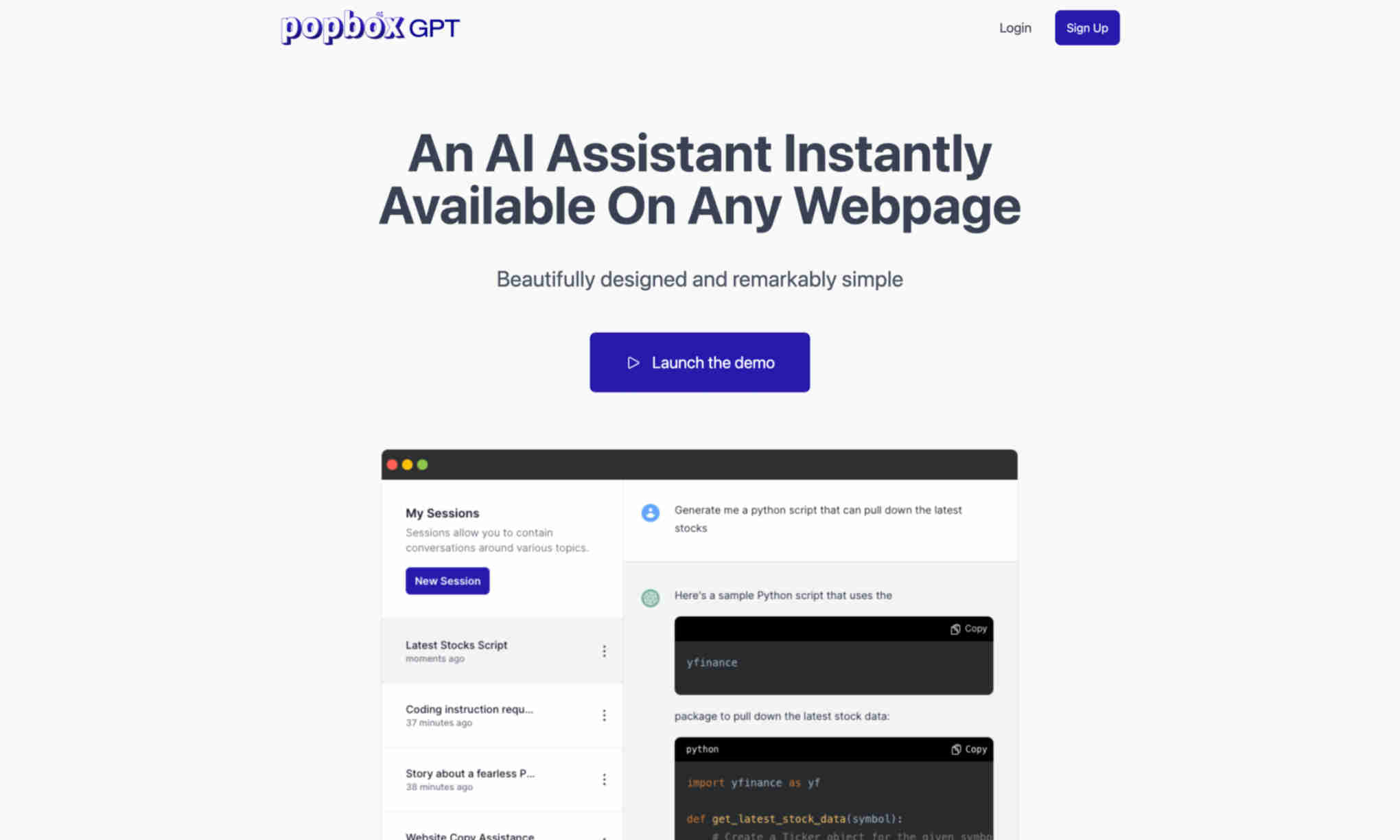
Task: Click the three-dot menu on Coding instruction requ...
Action: click(604, 715)
